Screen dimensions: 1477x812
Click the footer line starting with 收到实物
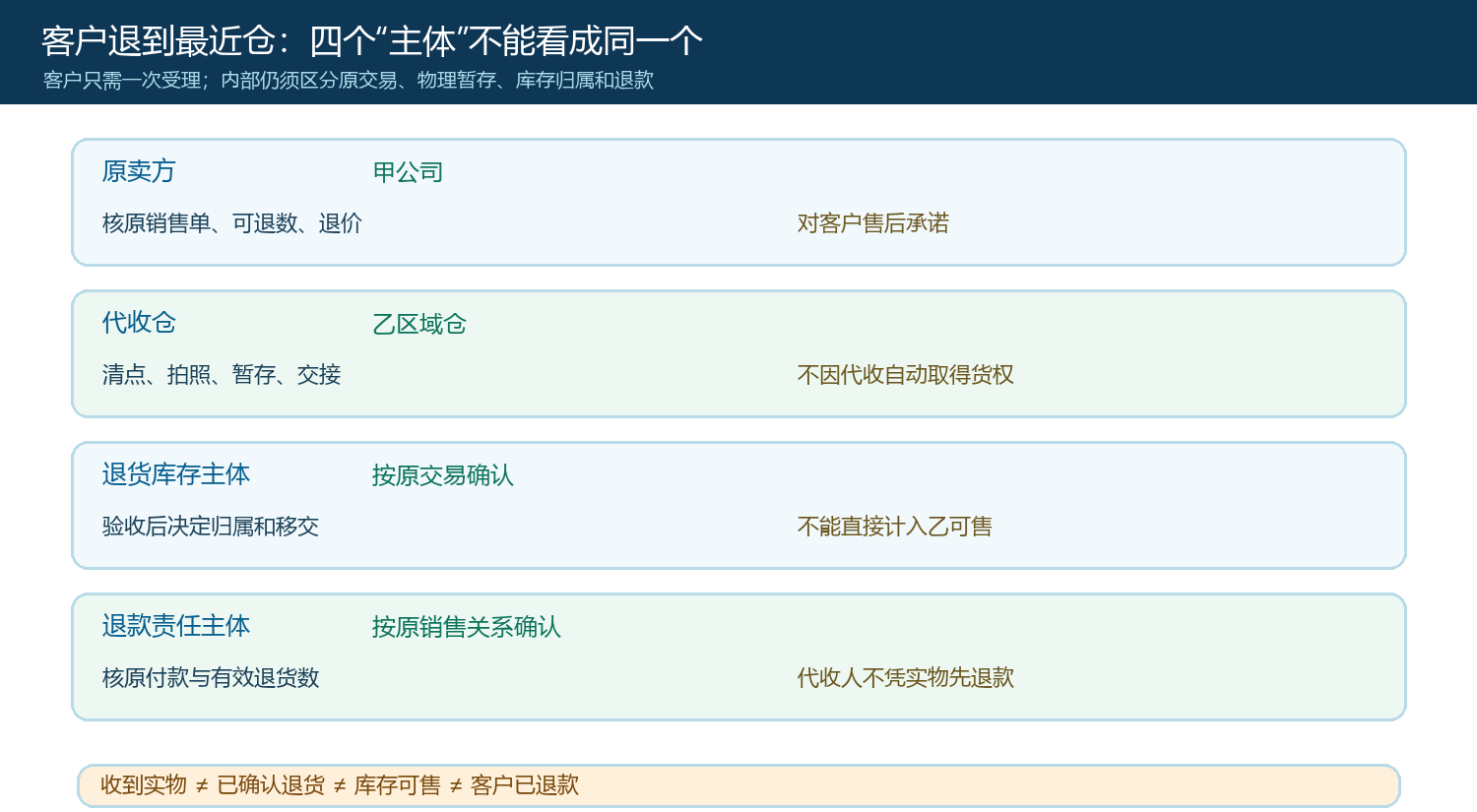(340, 785)
